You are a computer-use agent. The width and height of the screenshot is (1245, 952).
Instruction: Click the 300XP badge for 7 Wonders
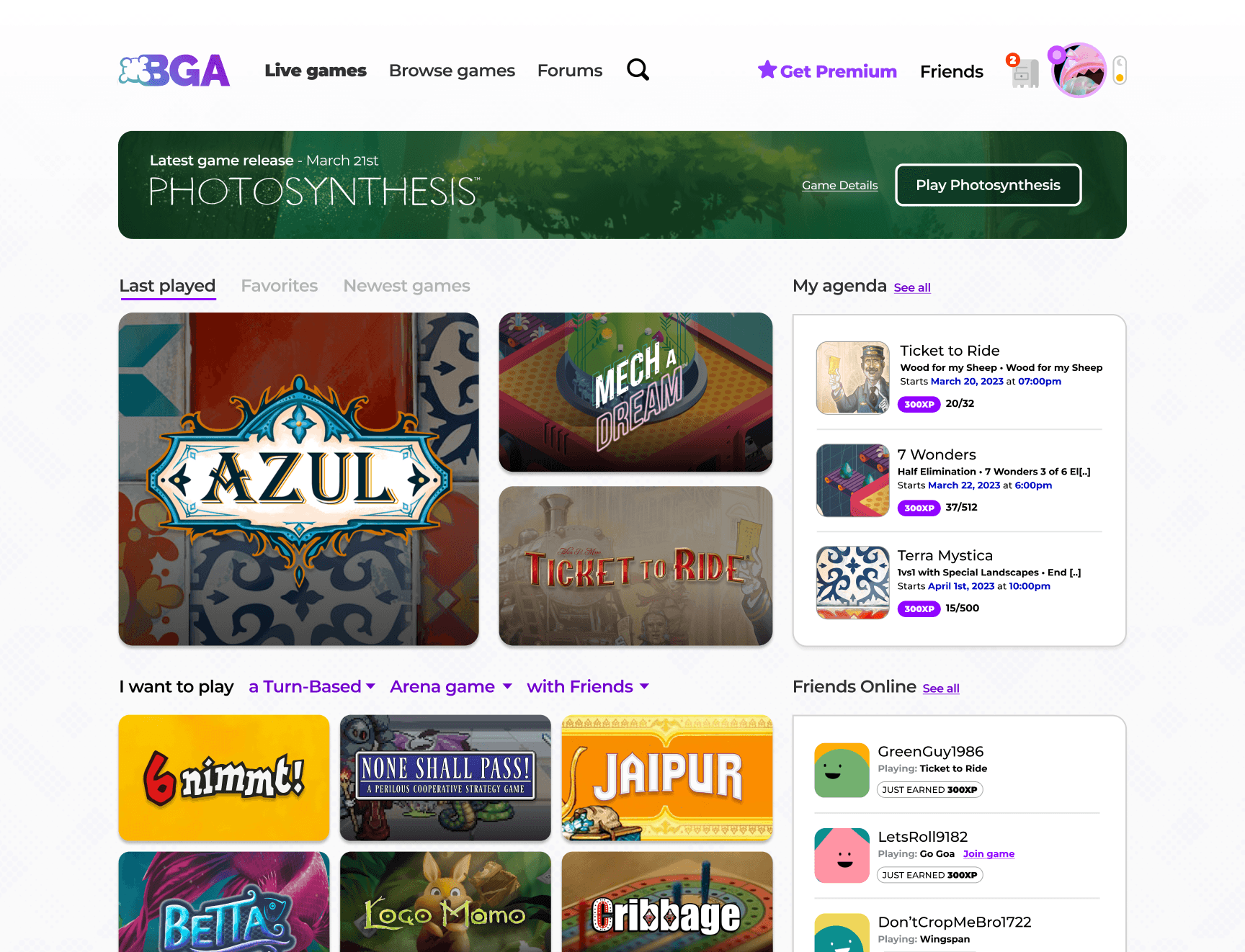click(x=919, y=508)
